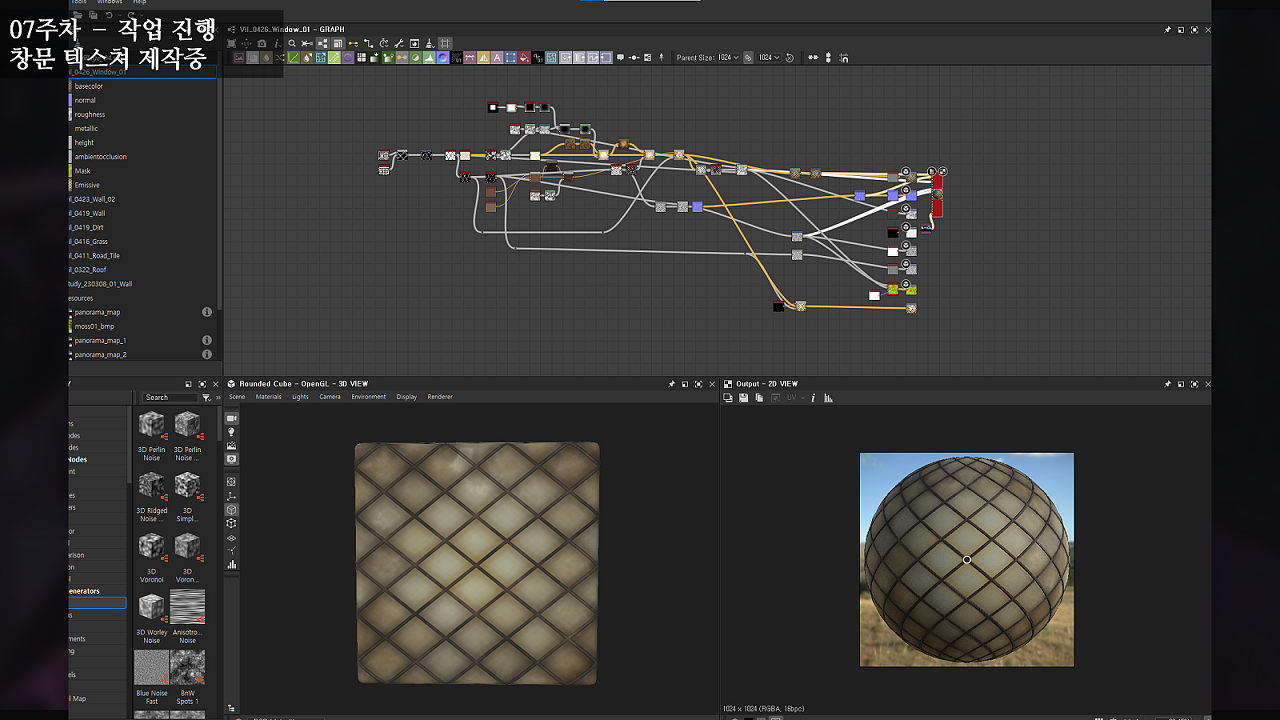Select the roughness output in the explorer
The width and height of the screenshot is (1280, 720).
pos(89,114)
